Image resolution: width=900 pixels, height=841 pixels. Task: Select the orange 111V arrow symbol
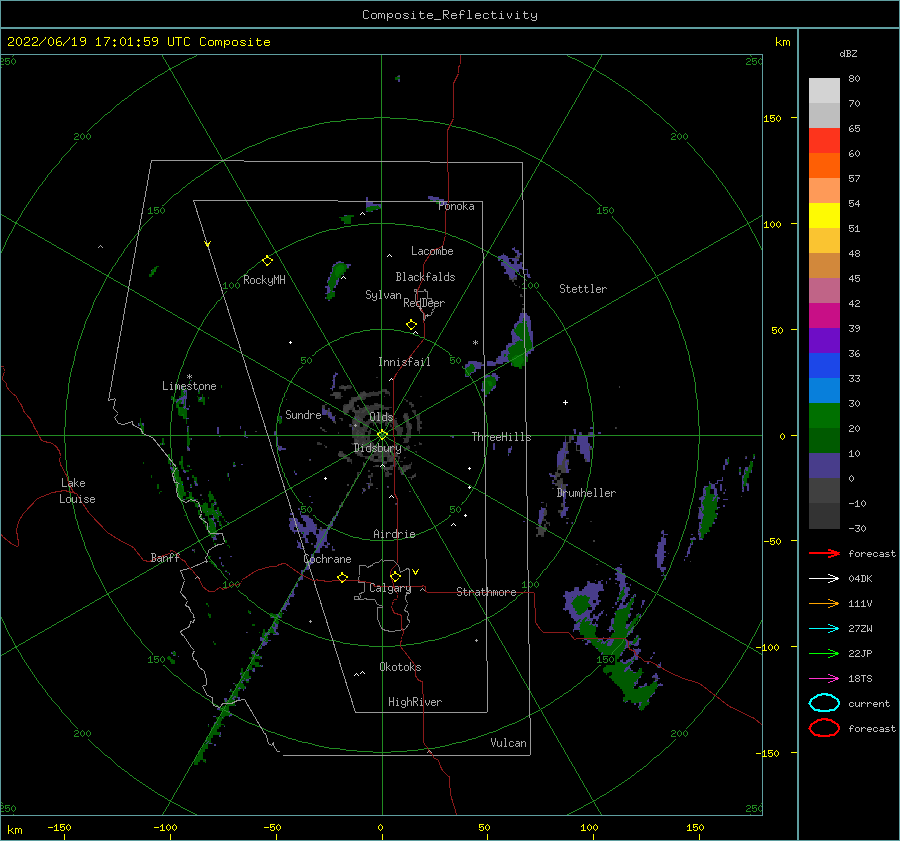pyautogui.click(x=824, y=603)
